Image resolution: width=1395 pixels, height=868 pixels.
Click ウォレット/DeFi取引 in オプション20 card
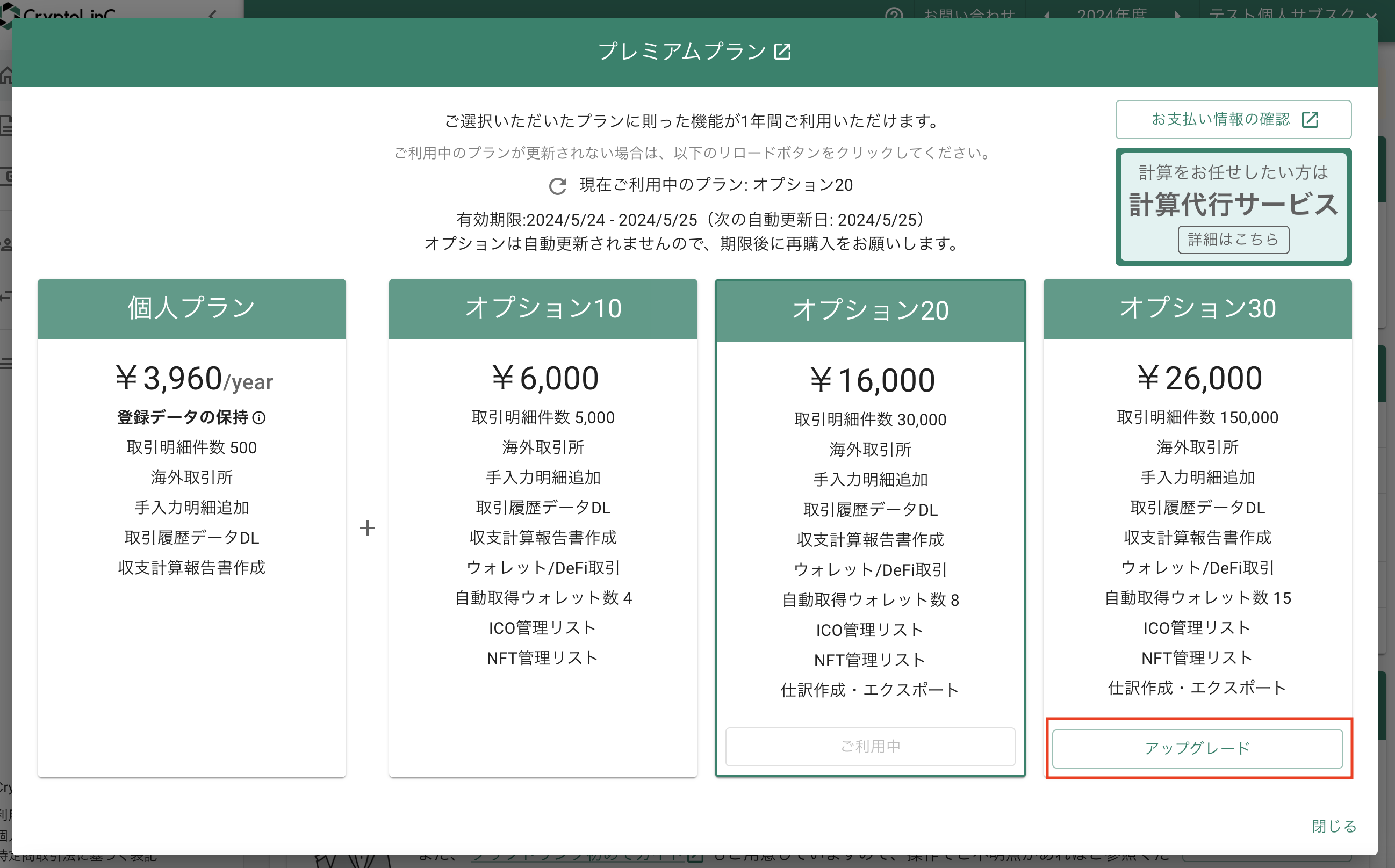[x=869, y=570]
